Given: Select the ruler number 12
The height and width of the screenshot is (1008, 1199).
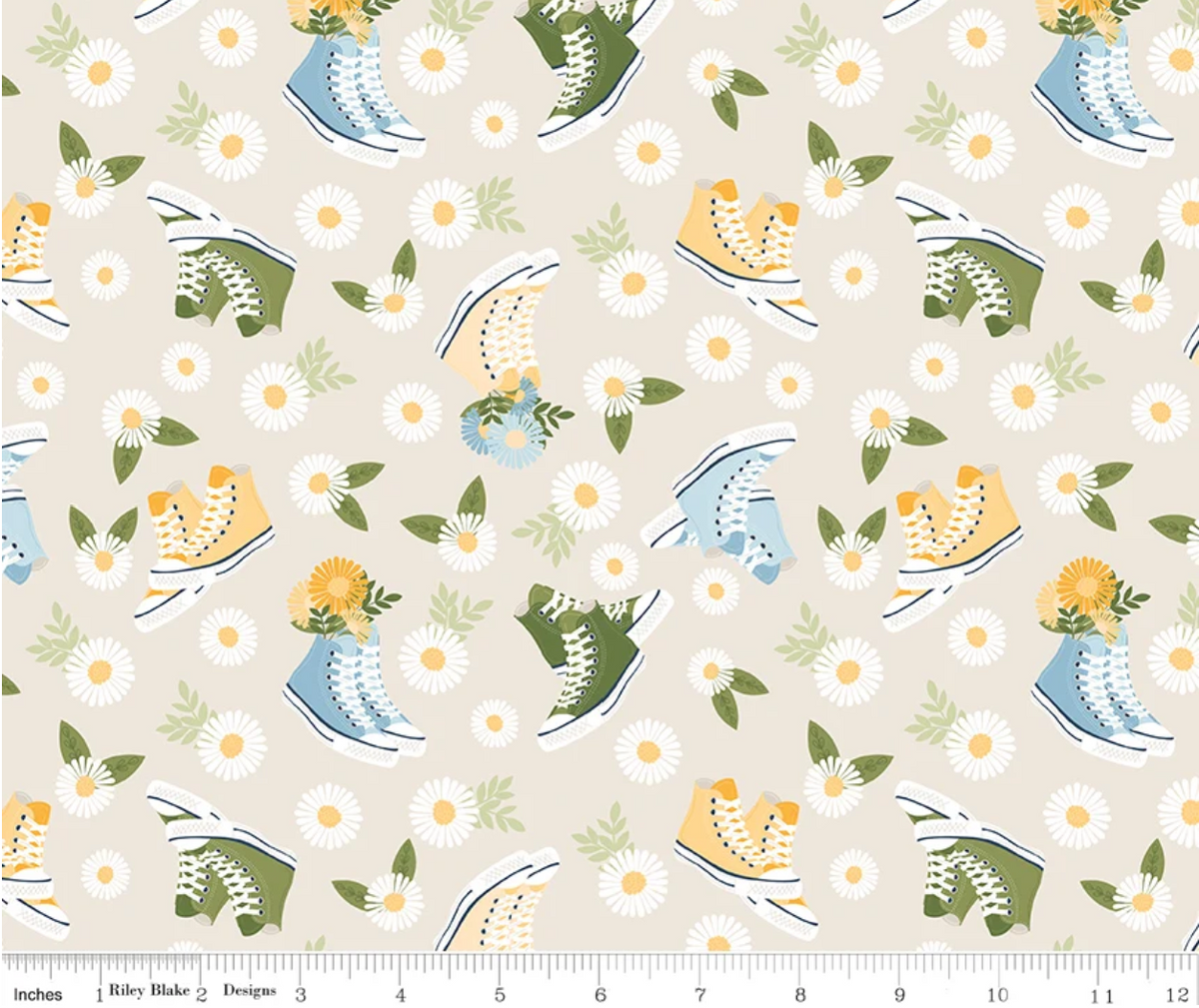Looking at the screenshot, I should (x=1178, y=996).
